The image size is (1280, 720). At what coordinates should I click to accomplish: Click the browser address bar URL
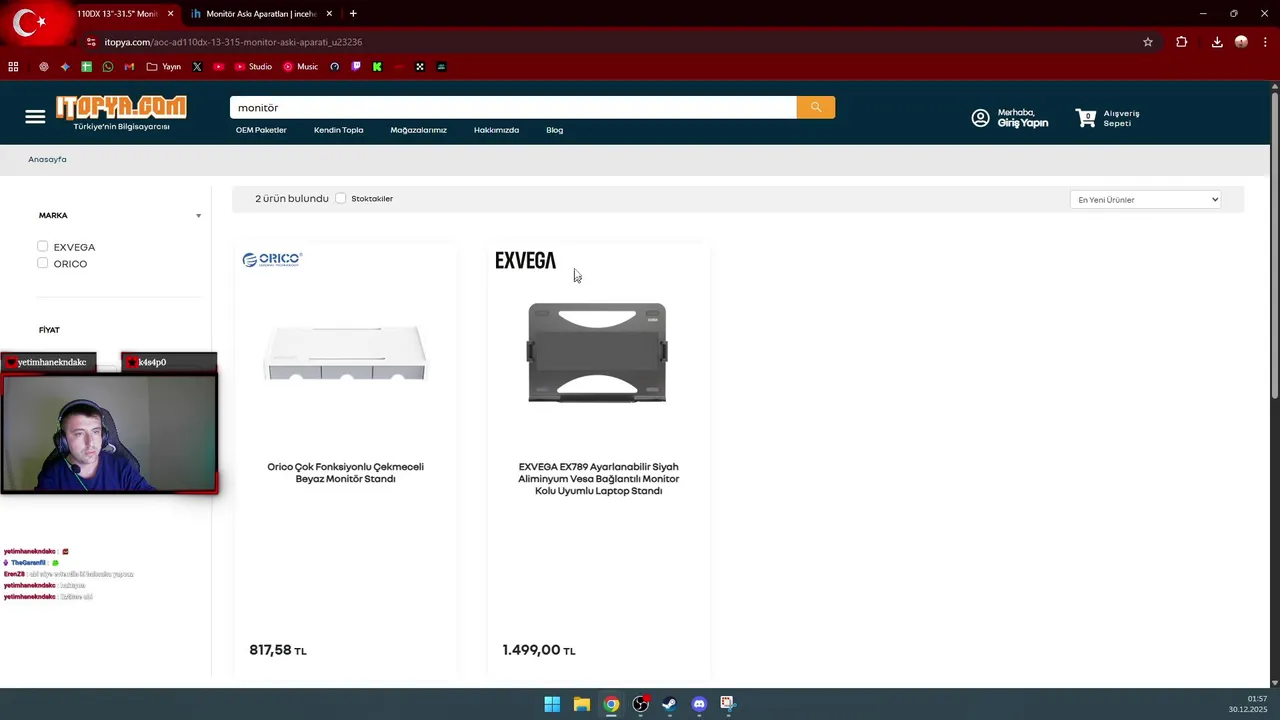233,42
